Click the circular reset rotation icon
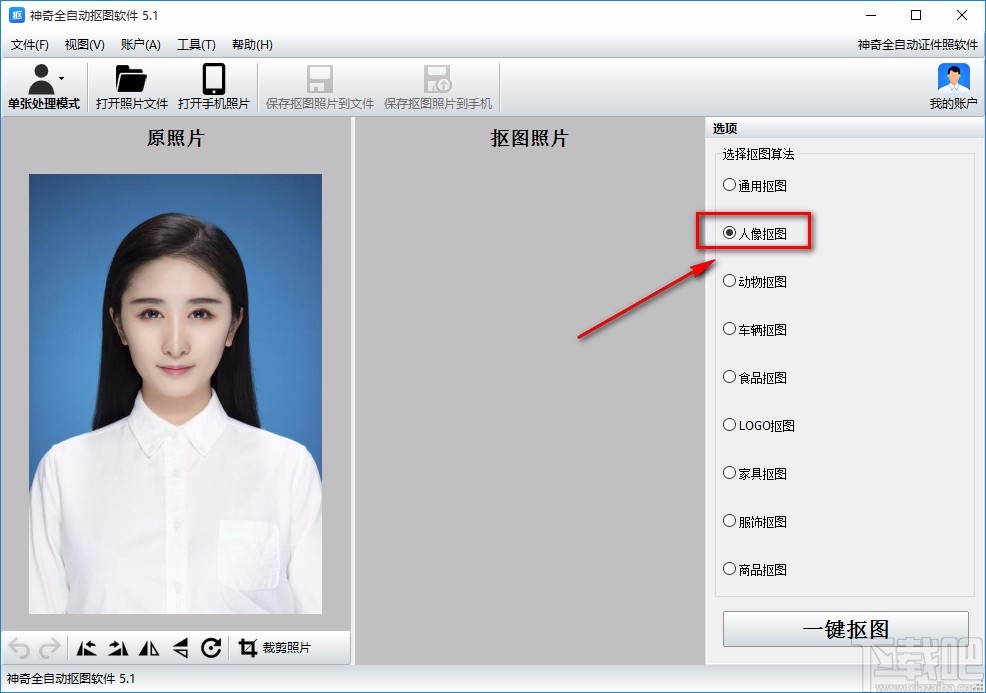The width and height of the screenshot is (986, 693). coord(211,648)
